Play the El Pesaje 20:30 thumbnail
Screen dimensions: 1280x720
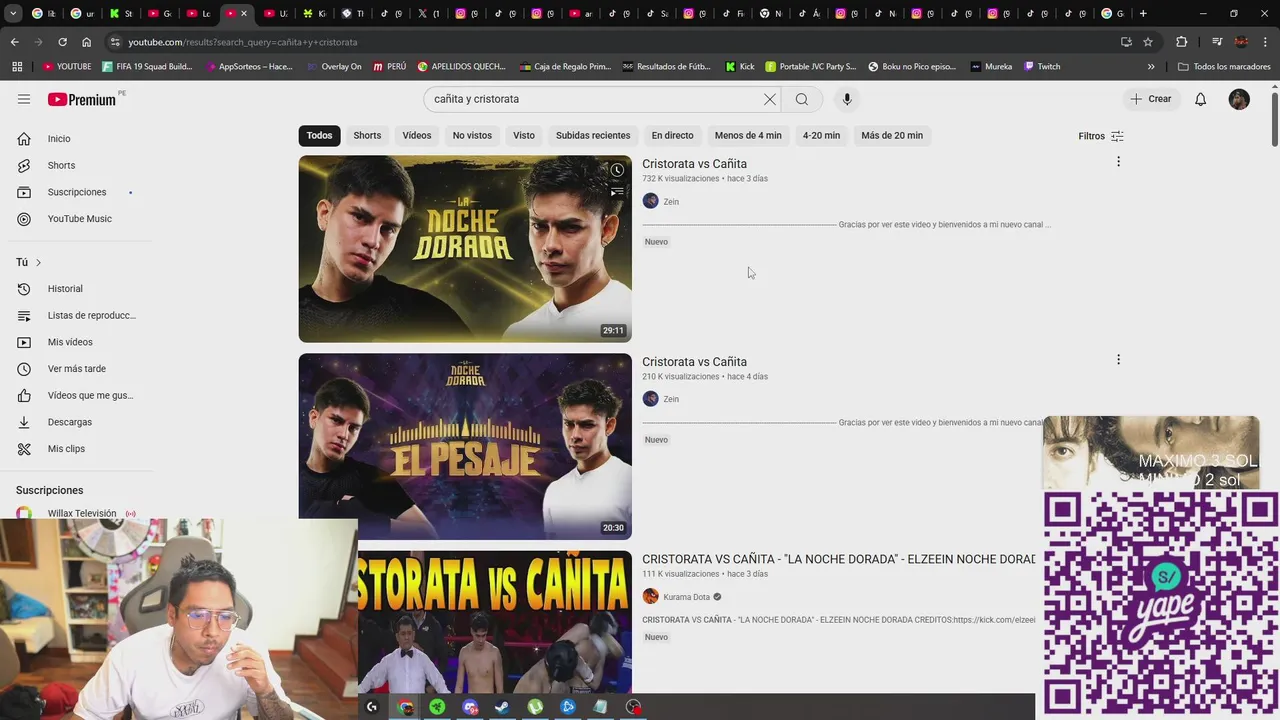tap(465, 446)
